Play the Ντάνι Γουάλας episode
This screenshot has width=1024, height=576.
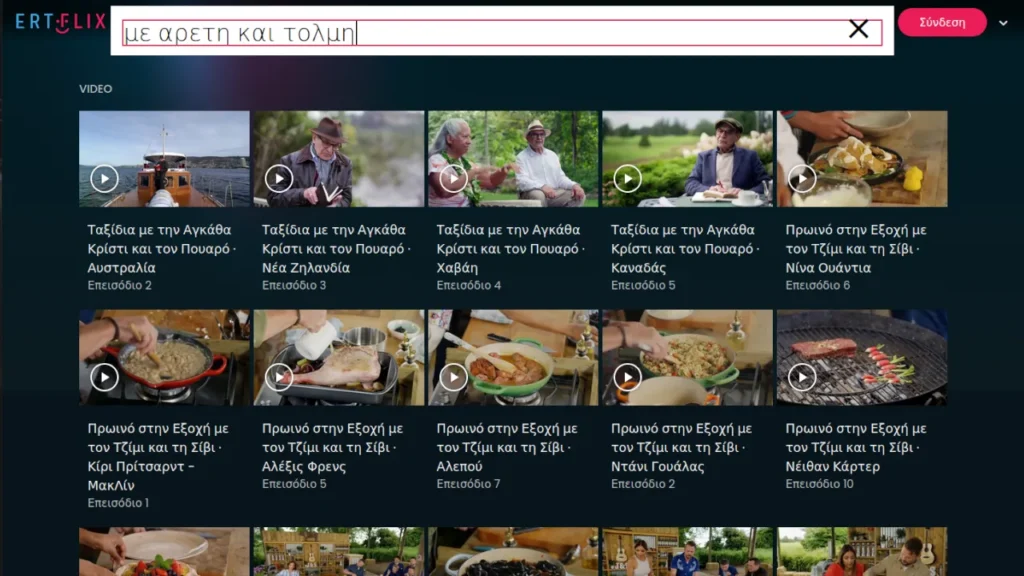627,377
